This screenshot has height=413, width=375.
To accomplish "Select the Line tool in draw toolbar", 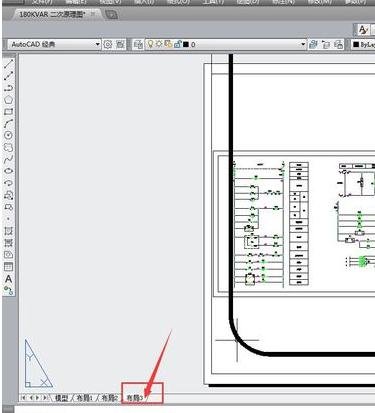I will 8,64.
